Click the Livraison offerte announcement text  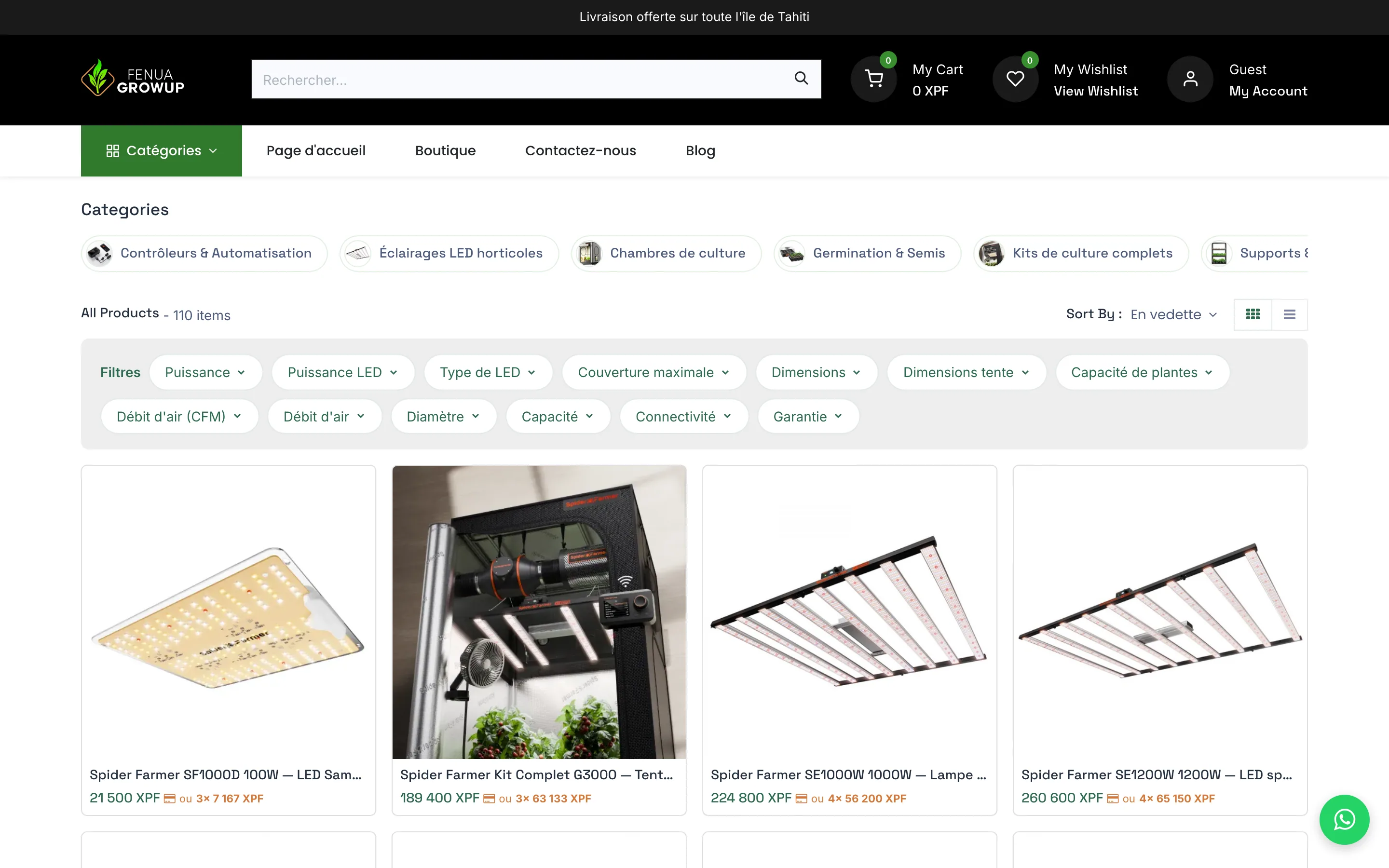[694, 17]
